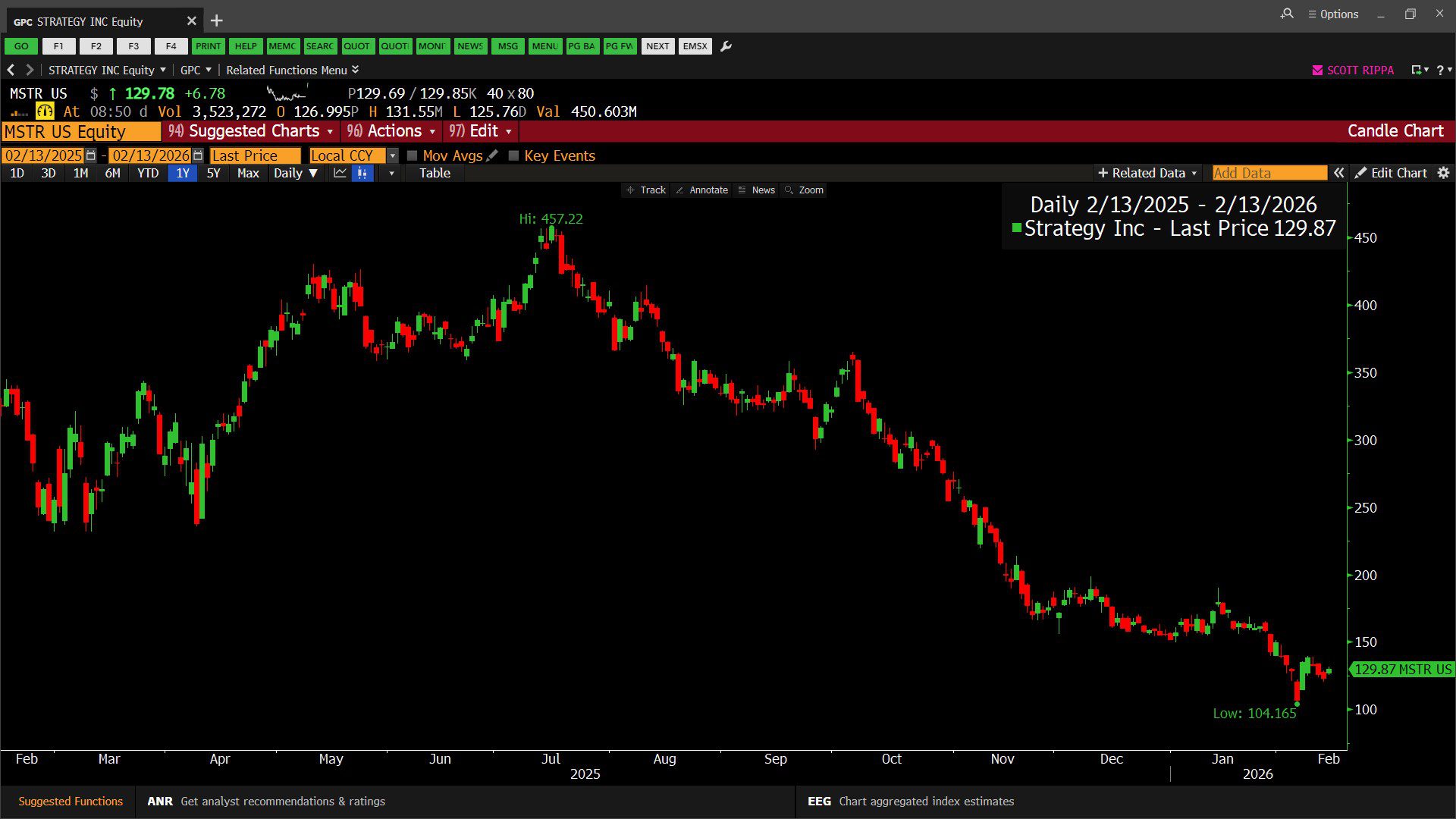Go forward with the right arrow
Viewport: 1456px width, 819px height.
[30, 70]
